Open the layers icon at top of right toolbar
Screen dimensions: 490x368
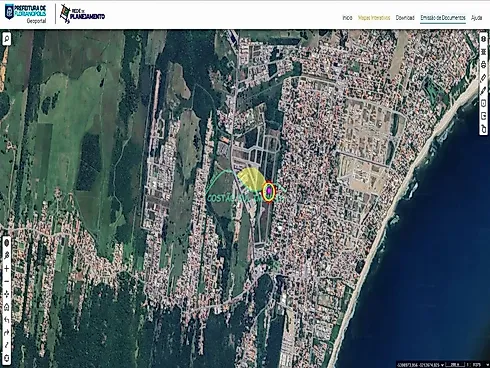[483, 39]
